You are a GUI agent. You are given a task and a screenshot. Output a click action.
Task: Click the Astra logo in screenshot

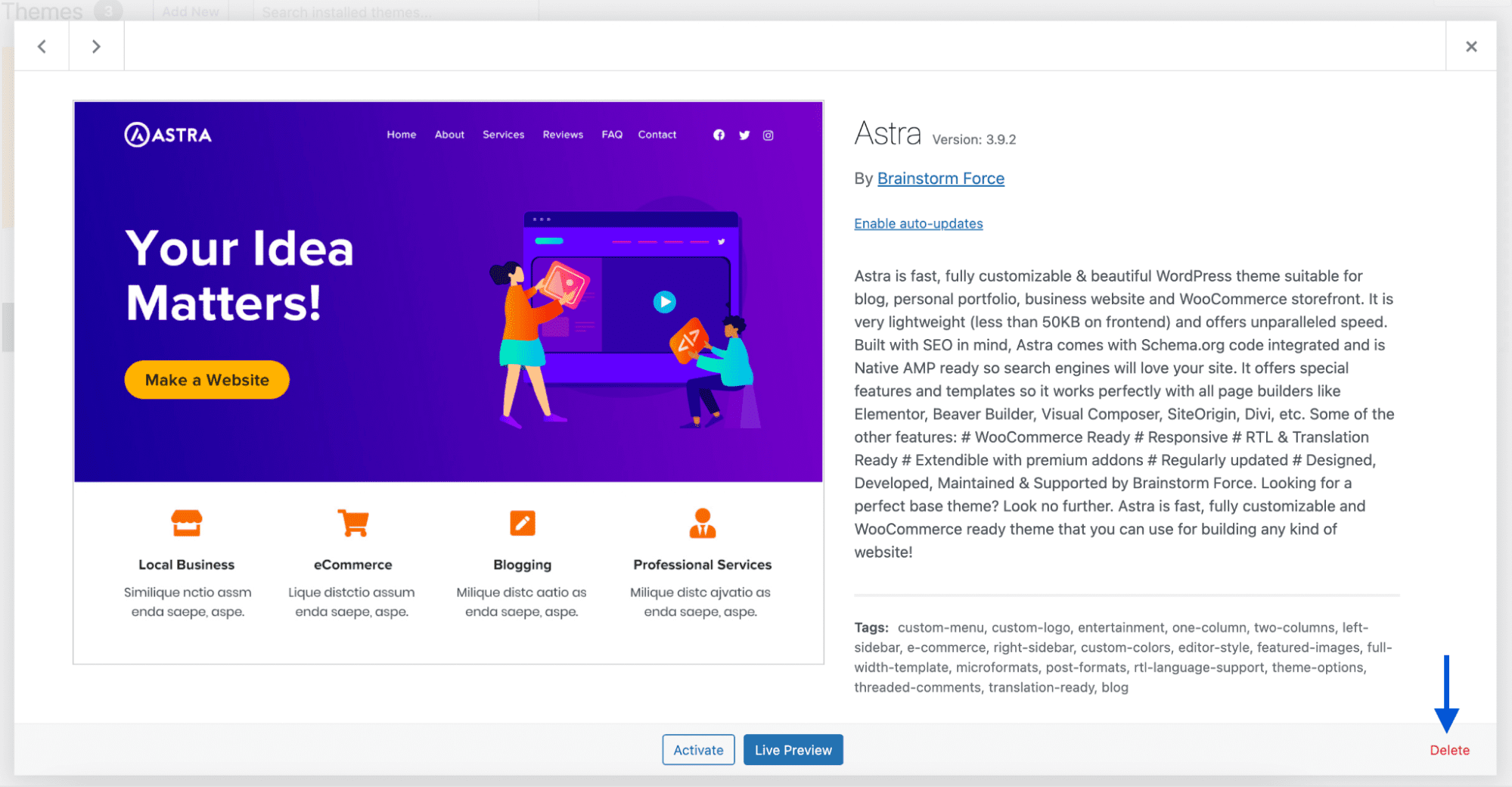[168, 135]
